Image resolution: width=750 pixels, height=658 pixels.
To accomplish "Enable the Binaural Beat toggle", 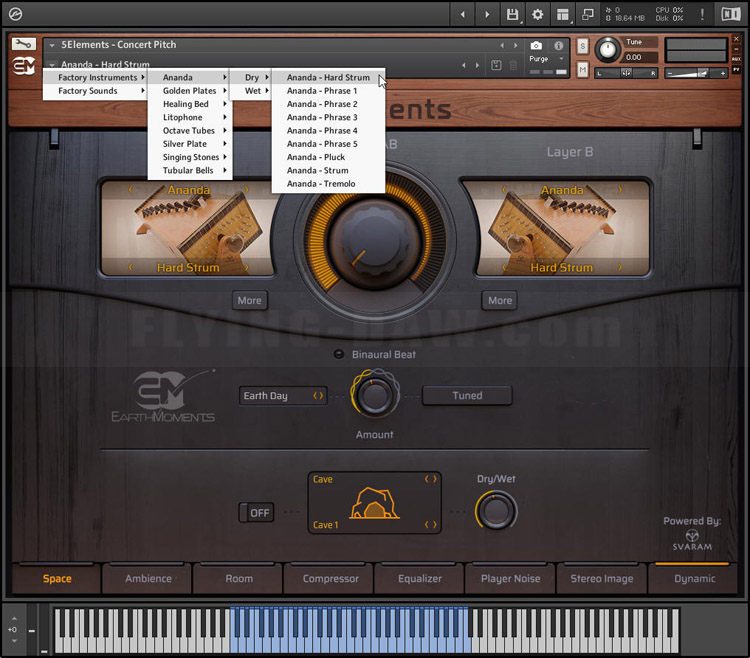I will 339,354.
